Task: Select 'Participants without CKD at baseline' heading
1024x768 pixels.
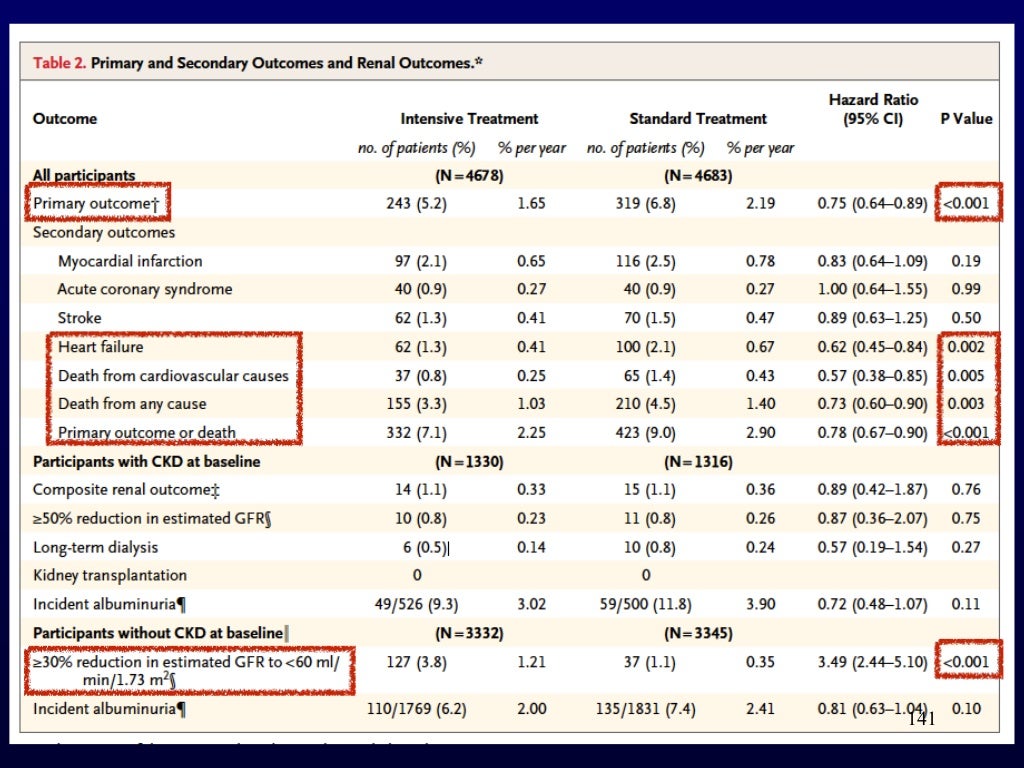Action: click(x=158, y=633)
